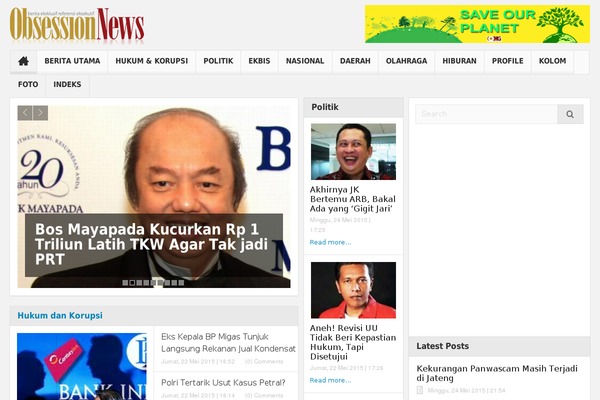This screenshot has width=600, height=400.
Task: Open the Indeks menu item
Action: pyautogui.click(x=67, y=85)
